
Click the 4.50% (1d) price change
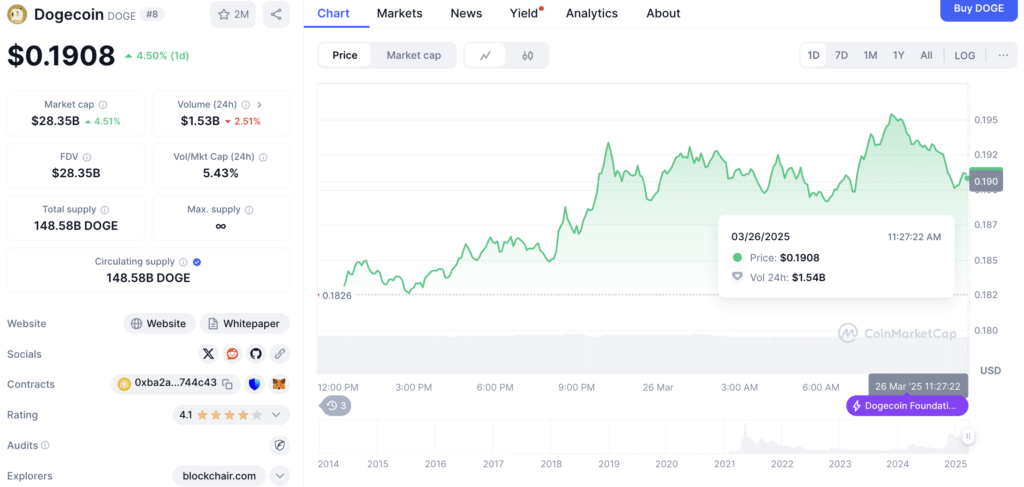click(157, 55)
